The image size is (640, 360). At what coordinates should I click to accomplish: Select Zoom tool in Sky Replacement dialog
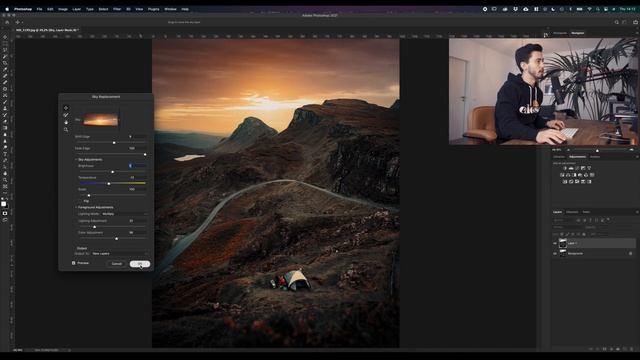pos(66,129)
